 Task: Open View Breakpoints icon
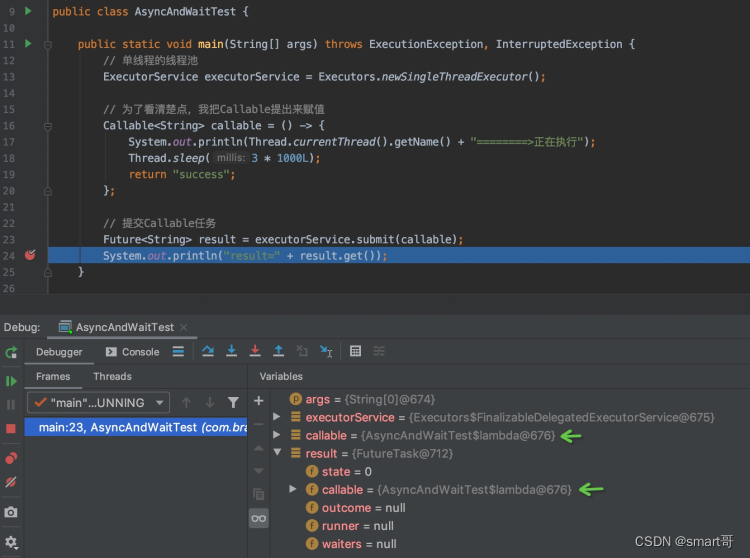(x=11, y=458)
